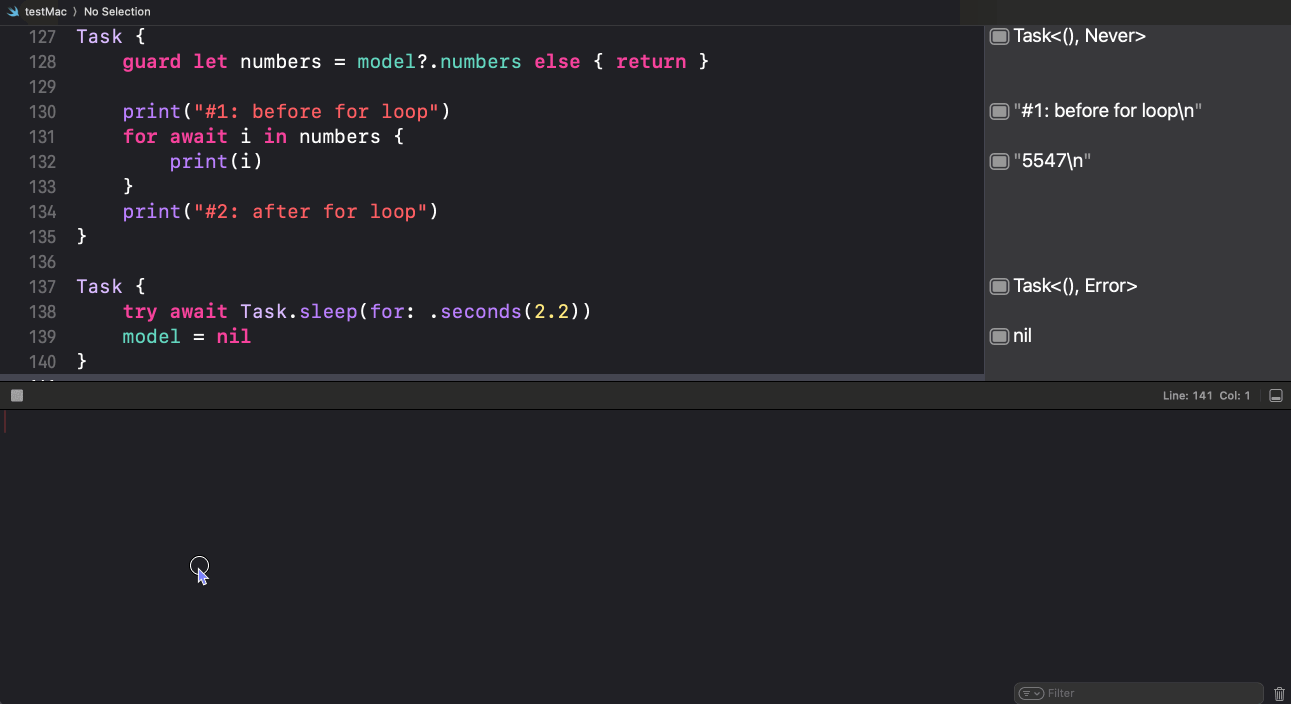
Task: Open the testMac breadcrumb item
Action: coord(45,12)
